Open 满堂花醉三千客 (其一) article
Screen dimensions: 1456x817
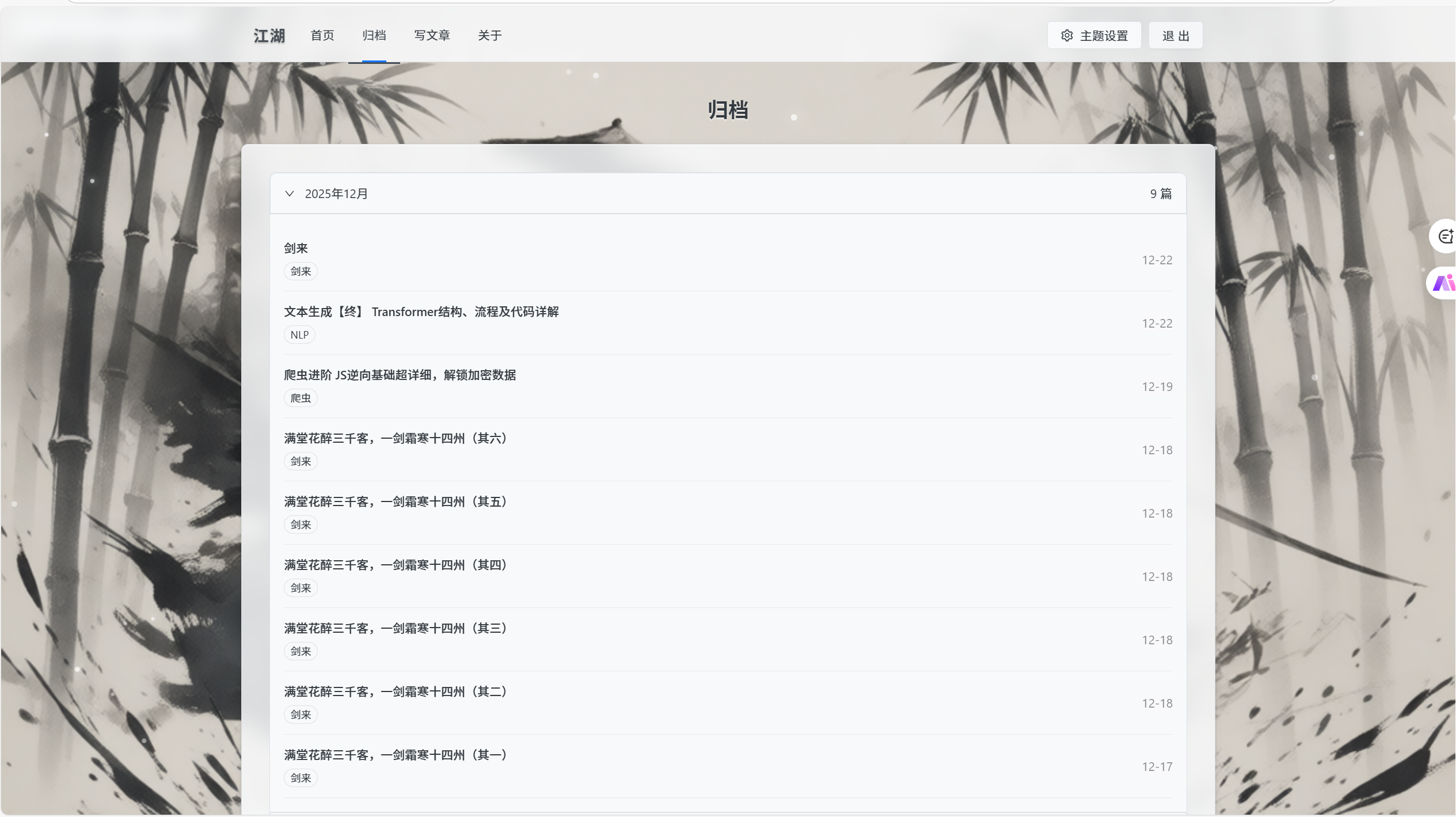pyautogui.click(x=395, y=755)
